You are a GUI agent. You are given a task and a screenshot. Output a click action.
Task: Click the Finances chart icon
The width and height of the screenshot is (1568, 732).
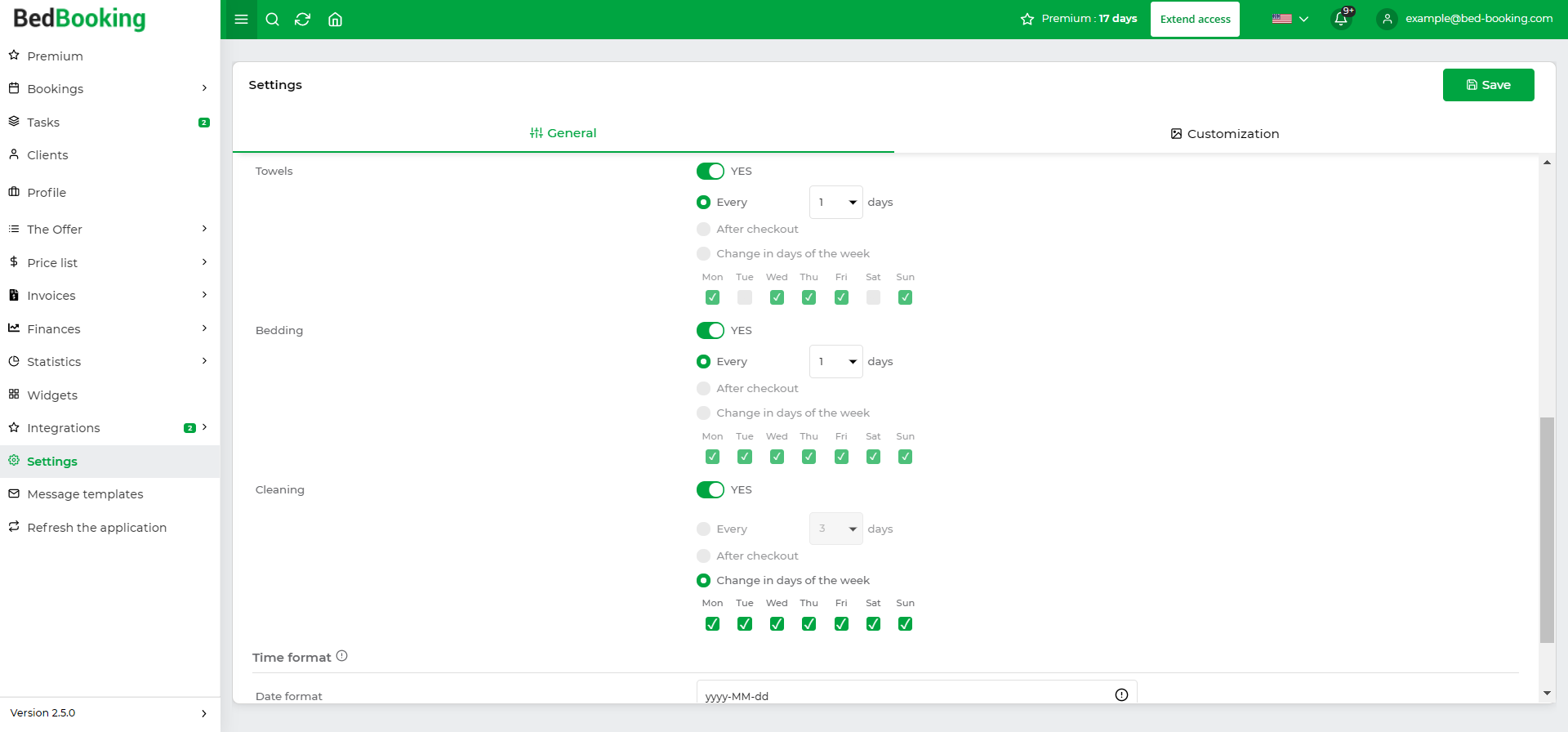tap(14, 328)
